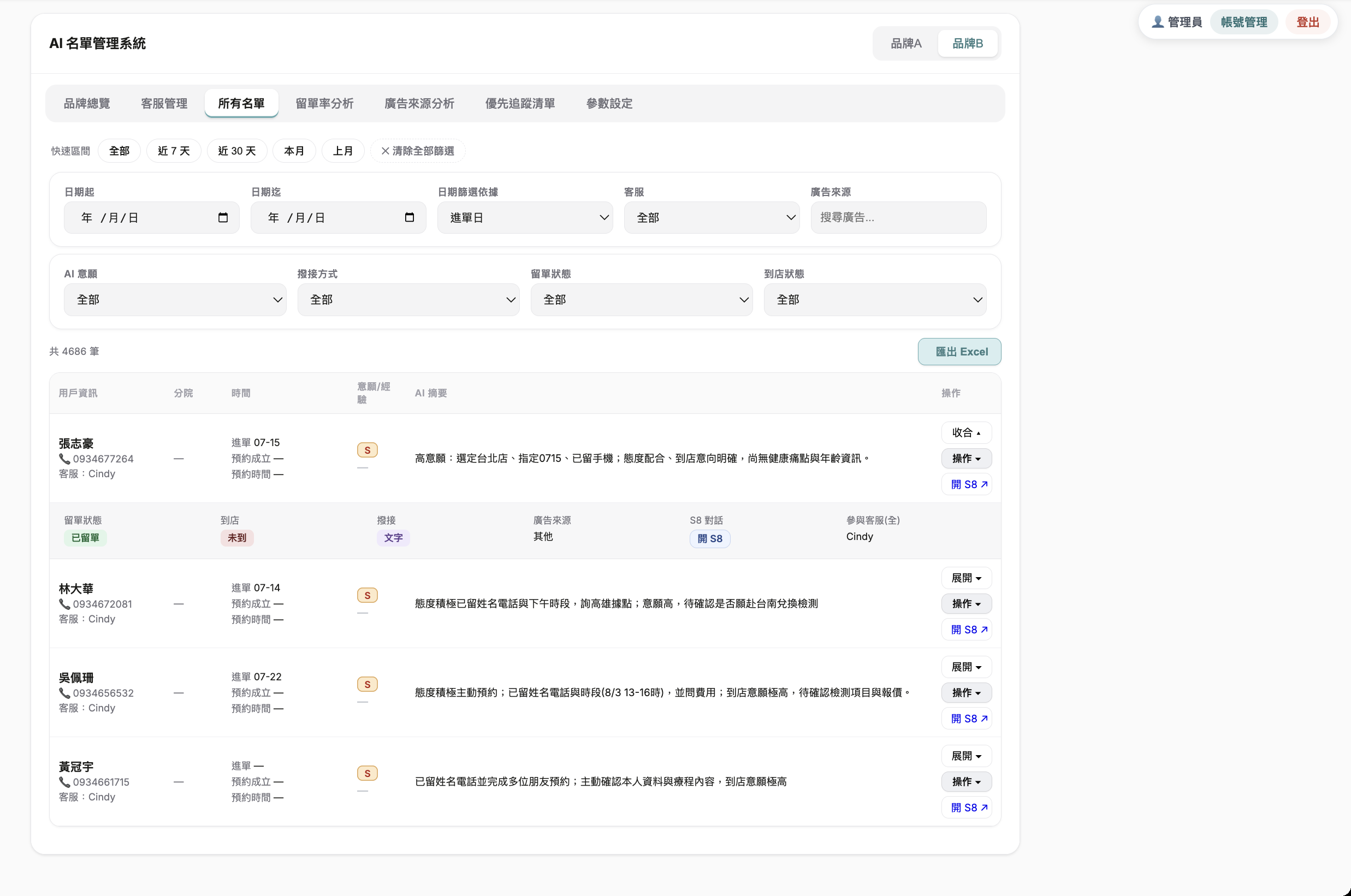The image size is (1351, 896).
Task: Clear all filters with 清除全部篩選
Action: (418, 151)
